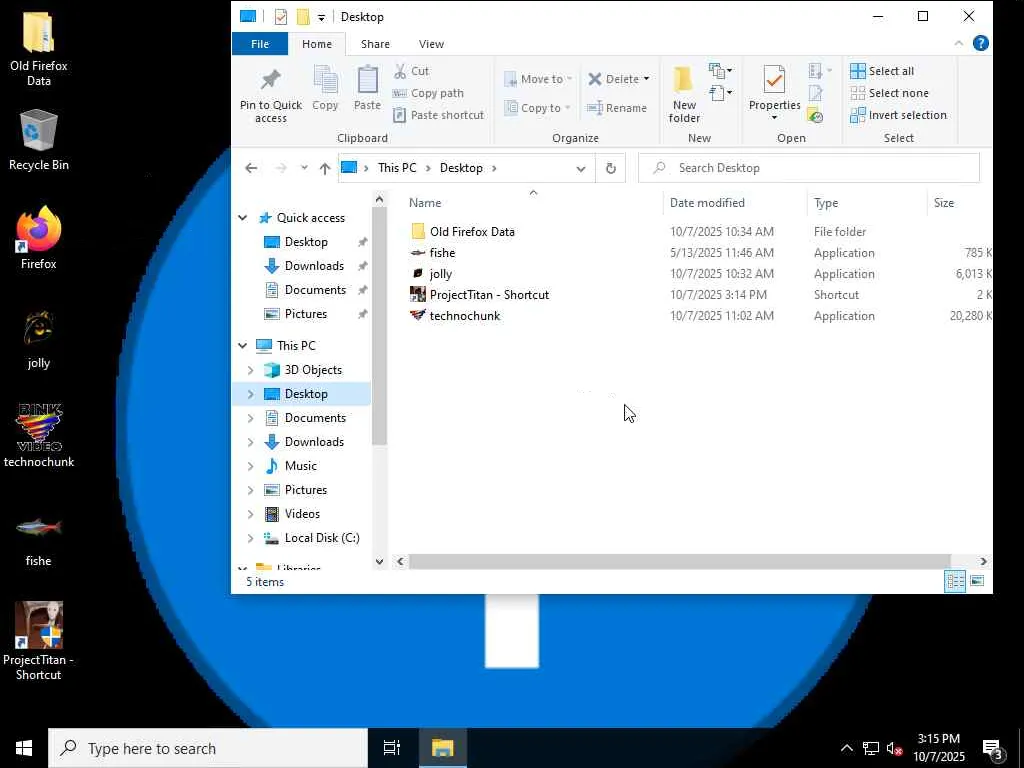Click the quick access Properties checkmark icon

(x=281, y=17)
